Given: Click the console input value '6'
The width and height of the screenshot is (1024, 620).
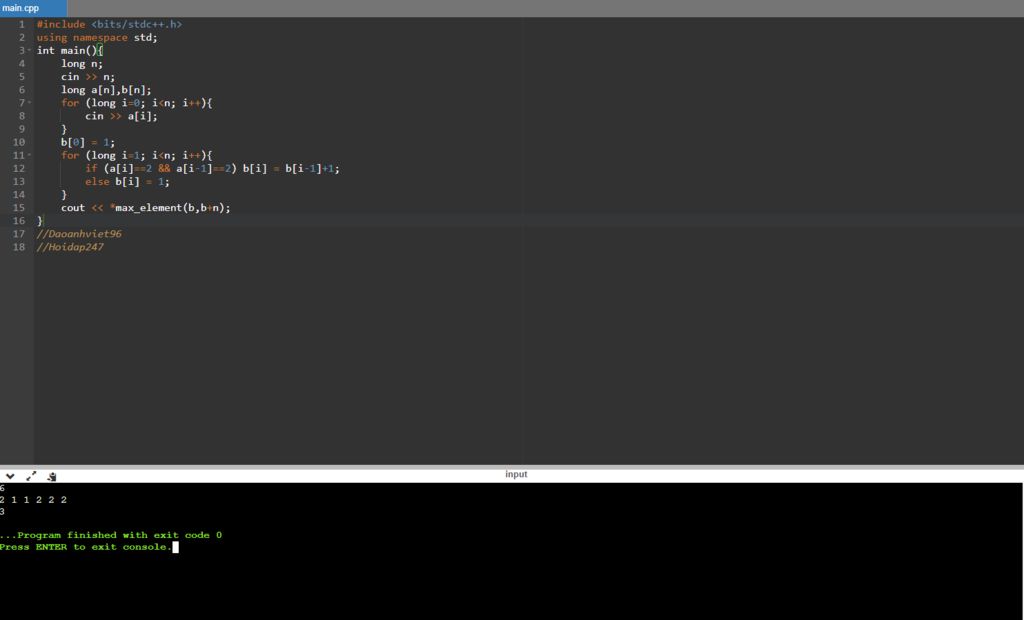Looking at the screenshot, I should point(3,488).
